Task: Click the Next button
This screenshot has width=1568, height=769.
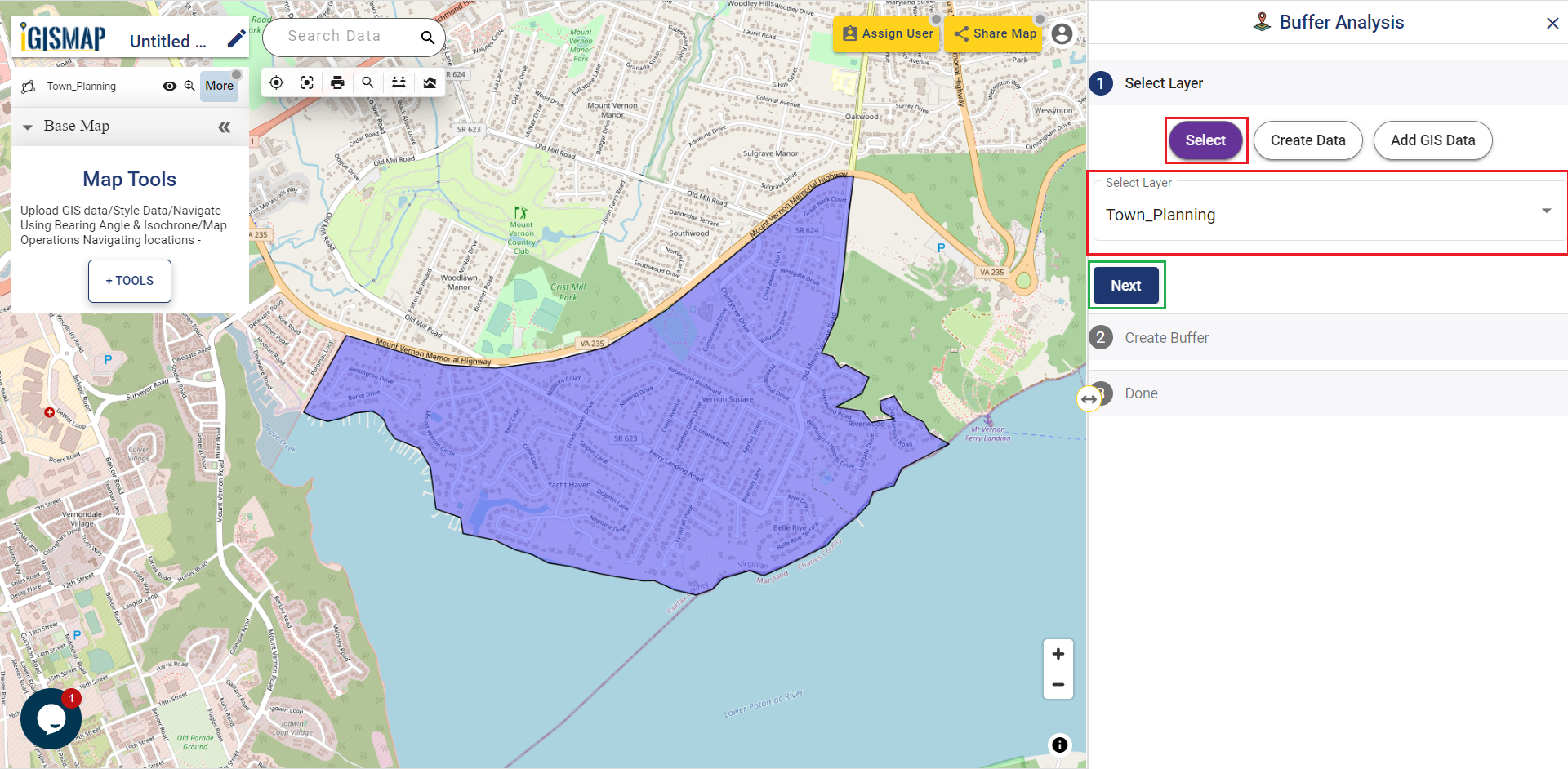Action: tap(1125, 285)
